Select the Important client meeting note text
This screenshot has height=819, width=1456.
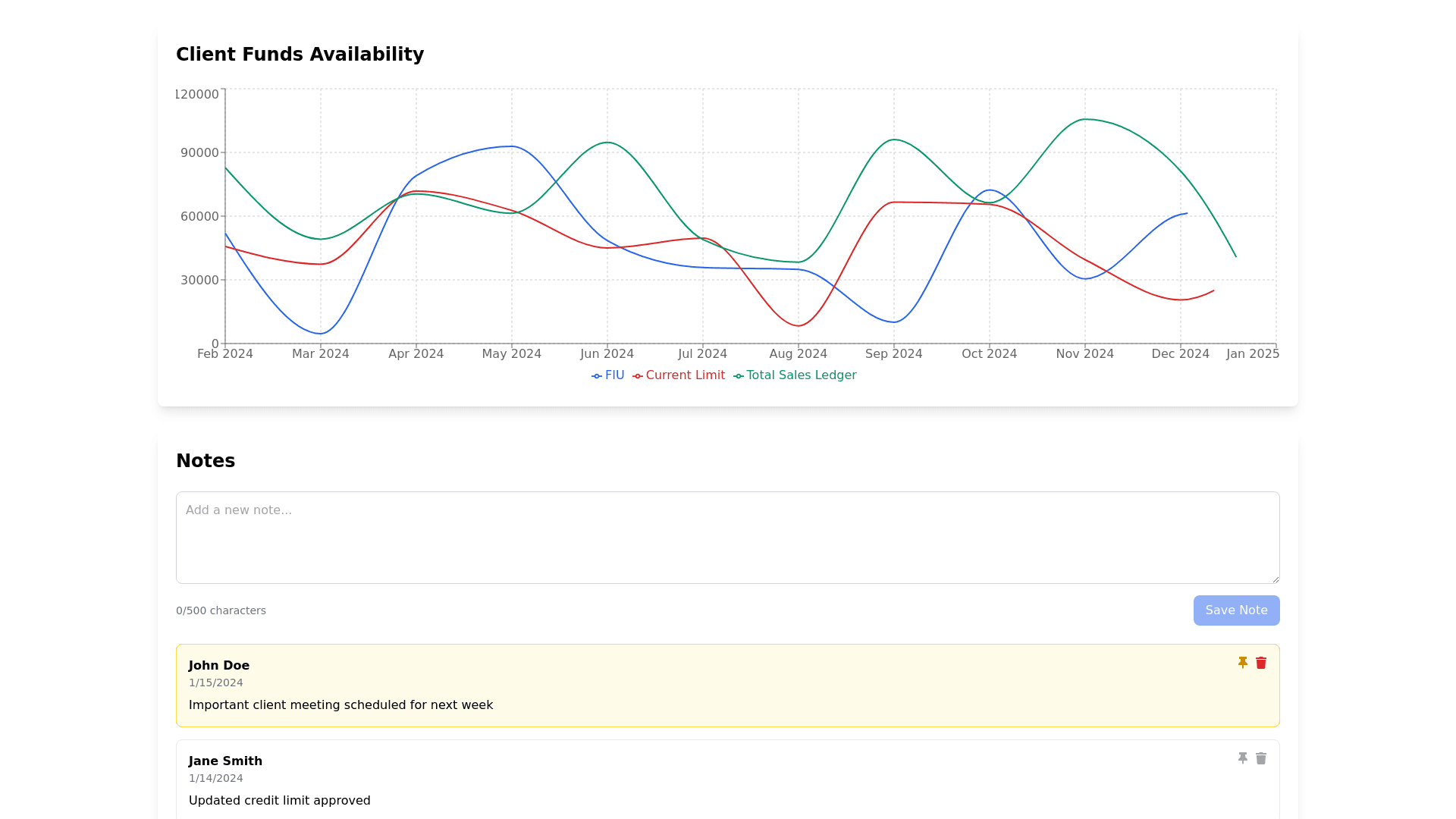pos(340,705)
